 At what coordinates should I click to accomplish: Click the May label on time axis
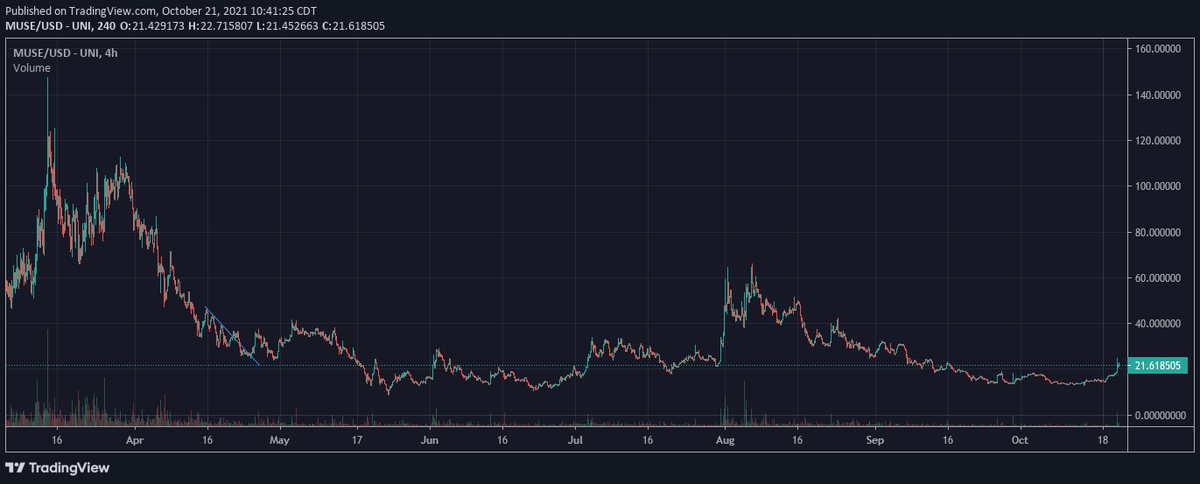pyautogui.click(x=279, y=439)
